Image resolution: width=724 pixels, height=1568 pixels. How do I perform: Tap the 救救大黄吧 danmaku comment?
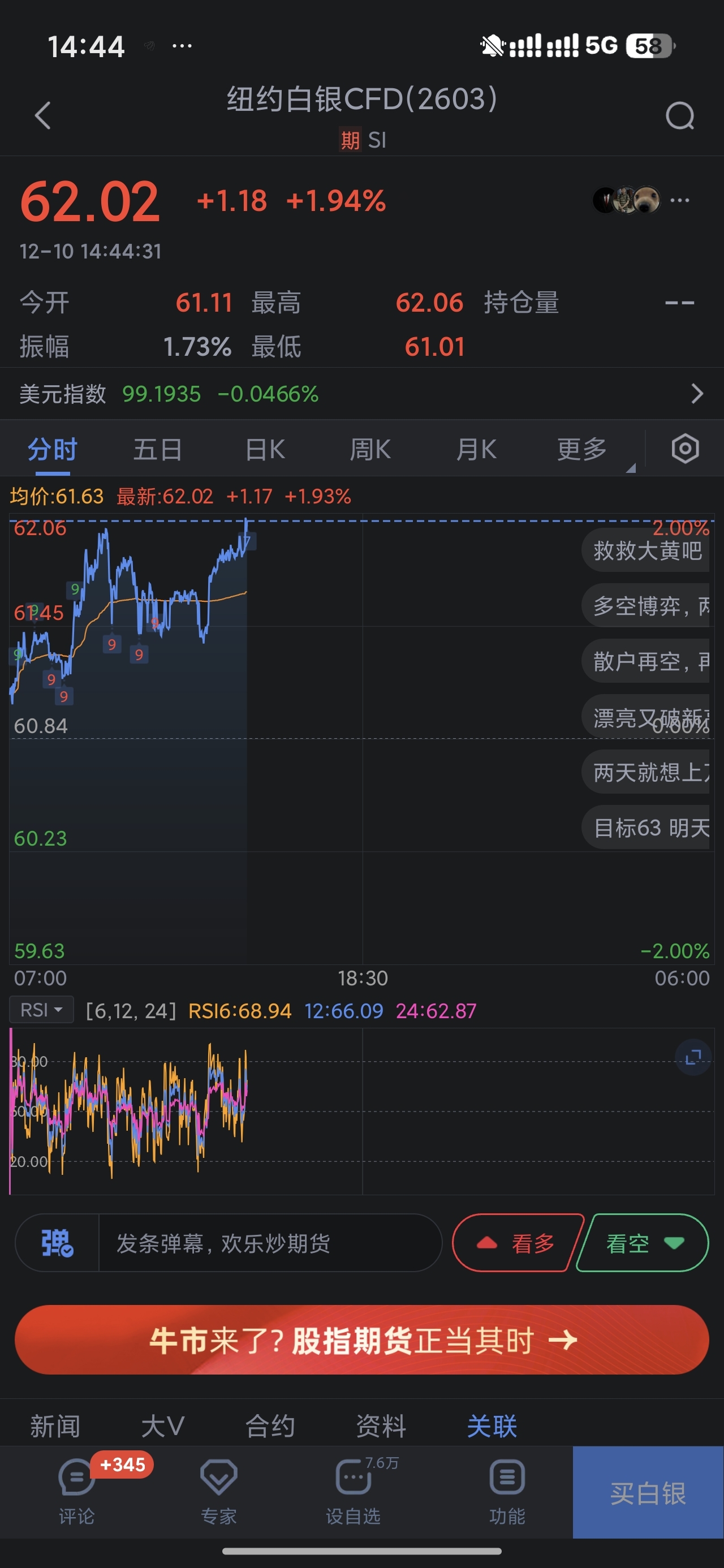645,550
